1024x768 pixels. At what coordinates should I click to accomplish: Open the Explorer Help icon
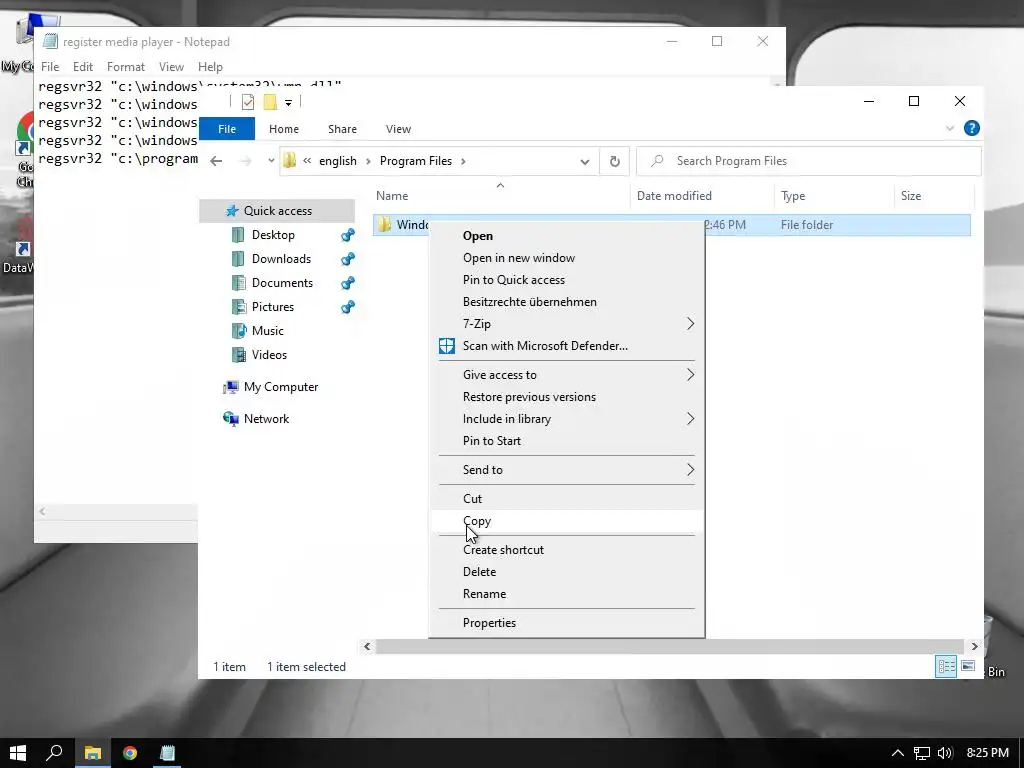[972, 128]
